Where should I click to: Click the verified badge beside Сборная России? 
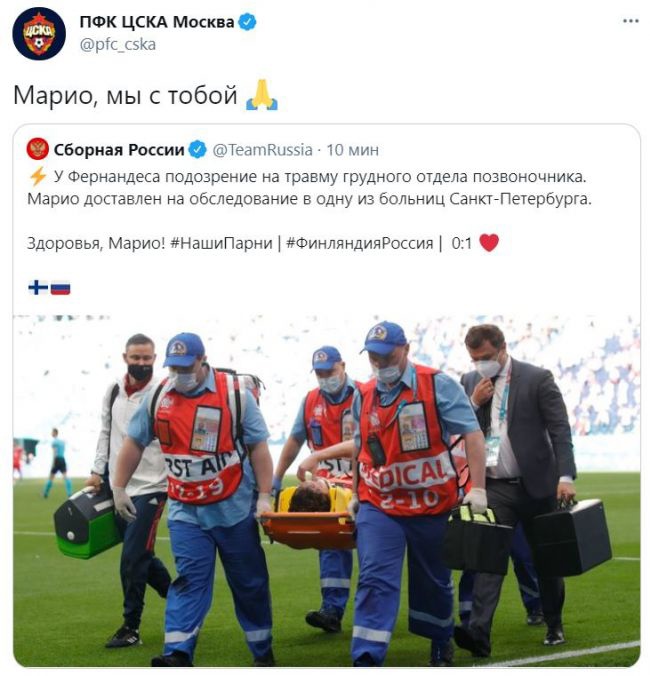click(x=198, y=150)
